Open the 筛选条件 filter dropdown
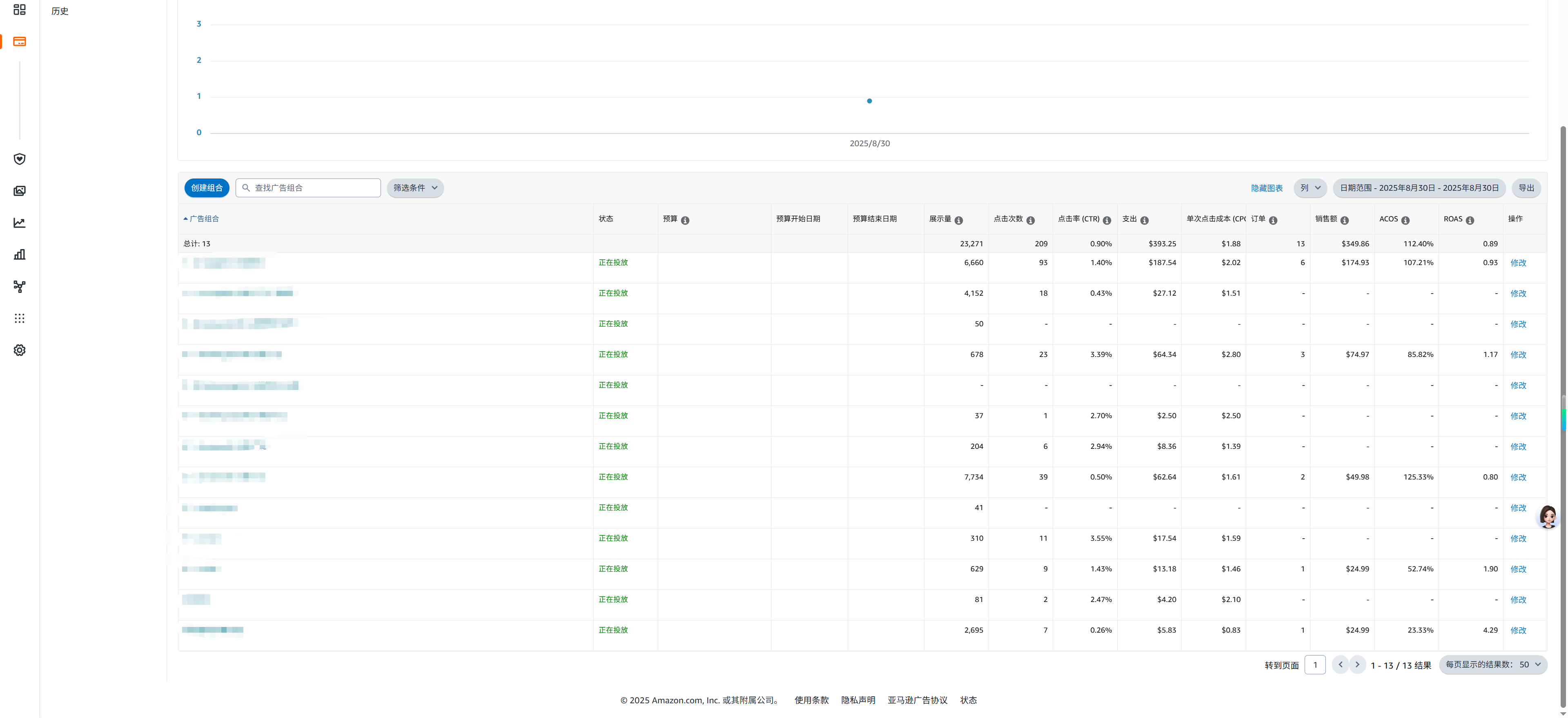Image resolution: width=1568 pixels, height=718 pixels. [415, 187]
